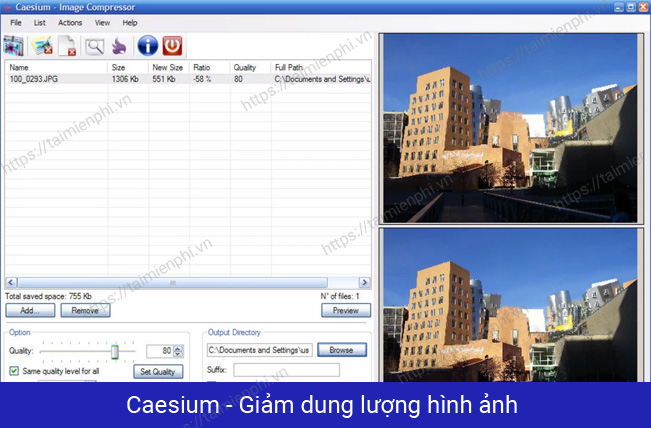Click the original image preview at top
Viewport: 651px width, 428px height.
point(510,128)
